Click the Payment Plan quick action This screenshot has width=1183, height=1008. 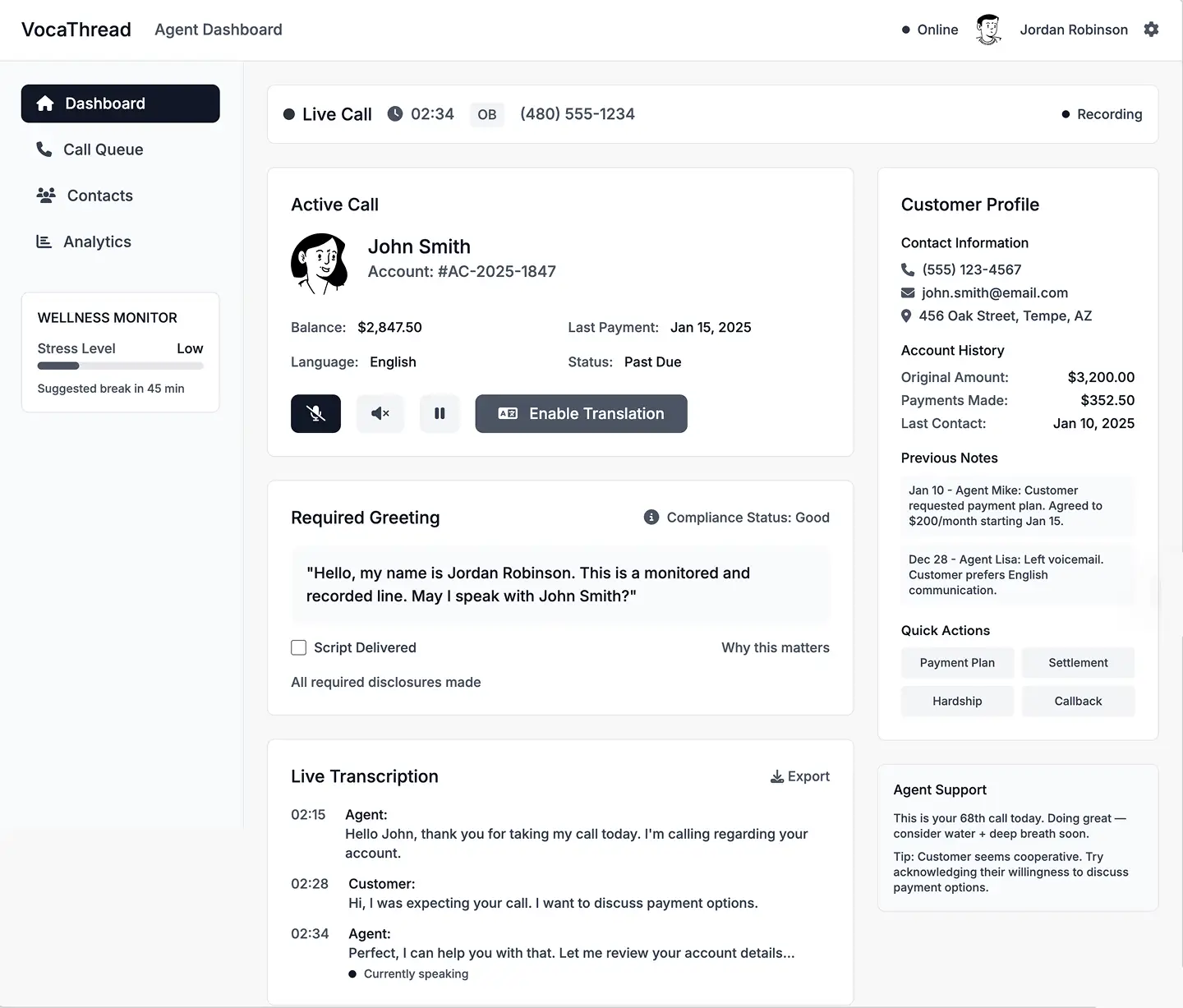click(x=956, y=662)
